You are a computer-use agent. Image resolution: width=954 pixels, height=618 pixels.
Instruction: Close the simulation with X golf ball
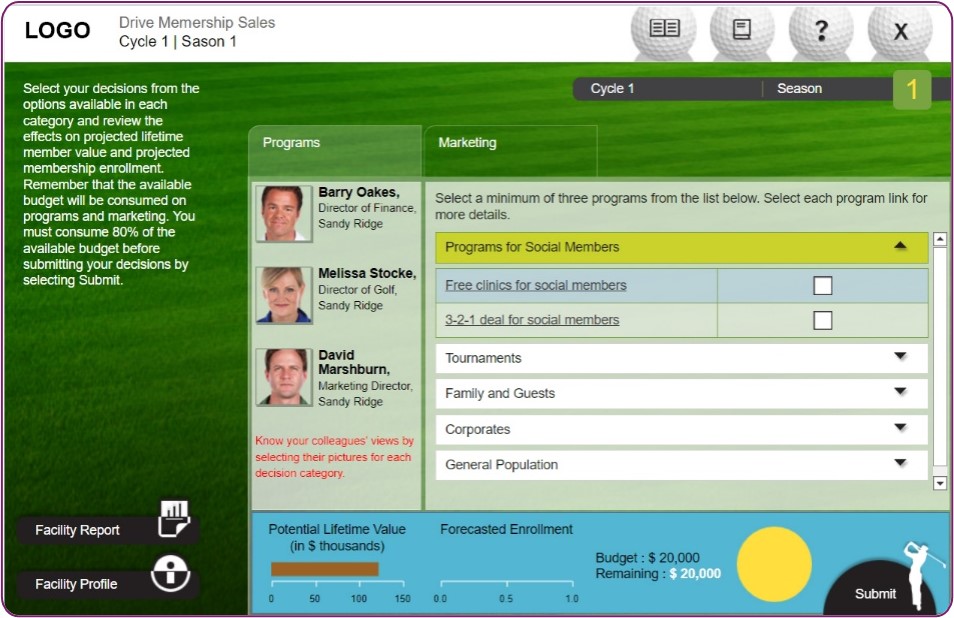[x=900, y=30]
